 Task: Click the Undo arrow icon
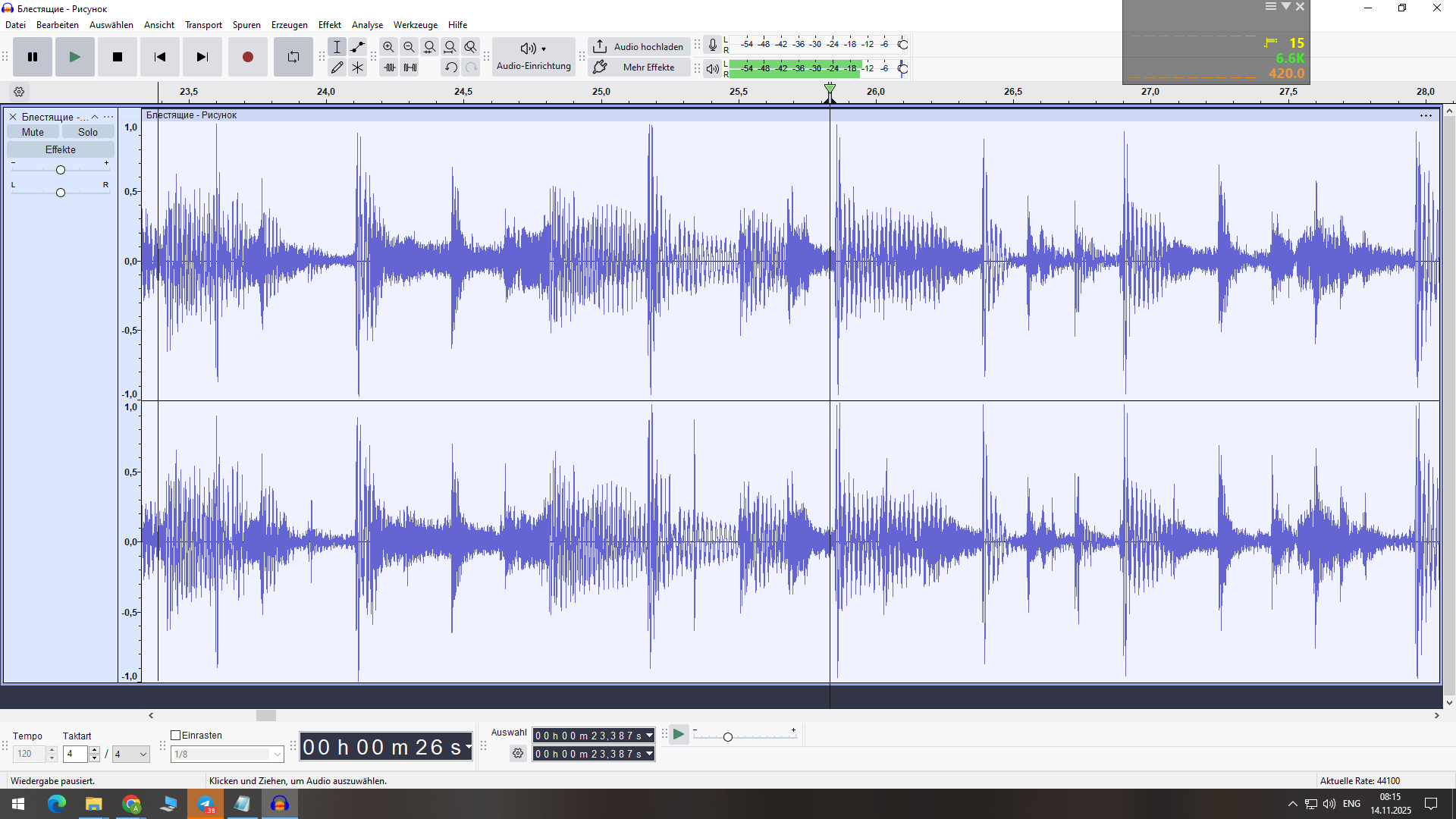coord(451,67)
